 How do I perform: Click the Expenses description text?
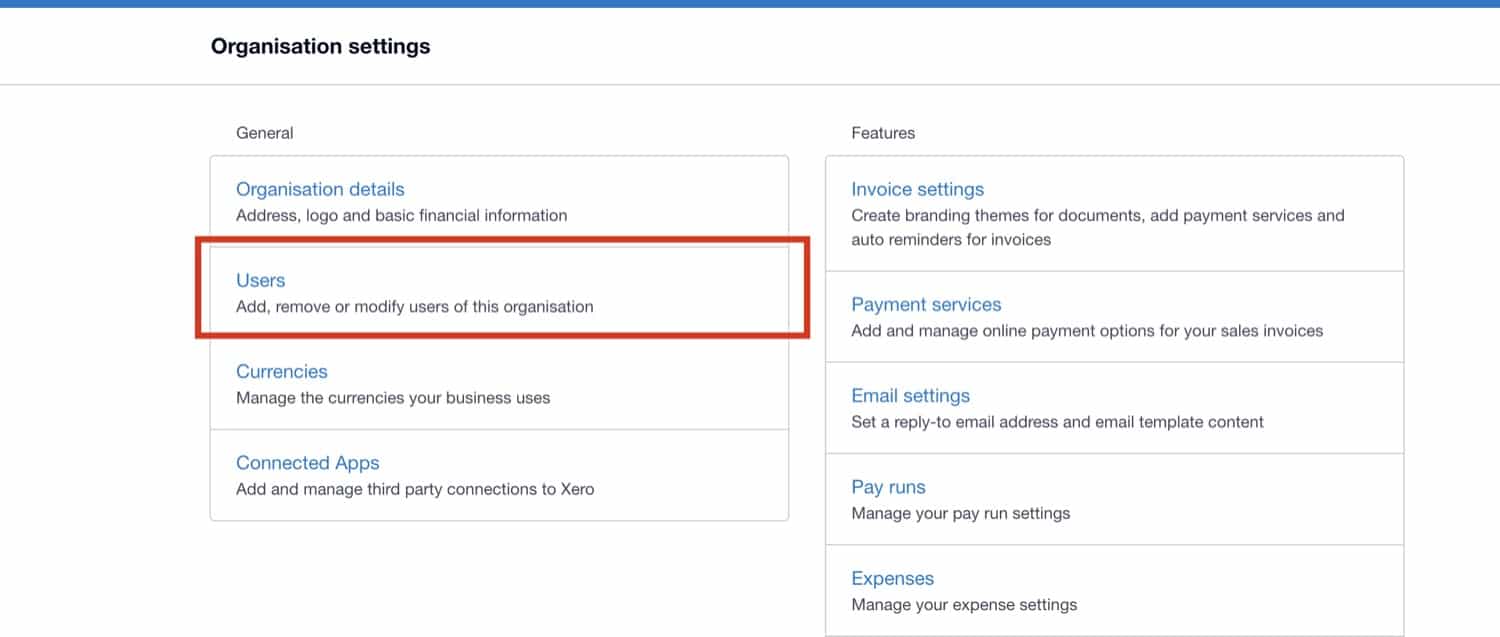(x=963, y=604)
